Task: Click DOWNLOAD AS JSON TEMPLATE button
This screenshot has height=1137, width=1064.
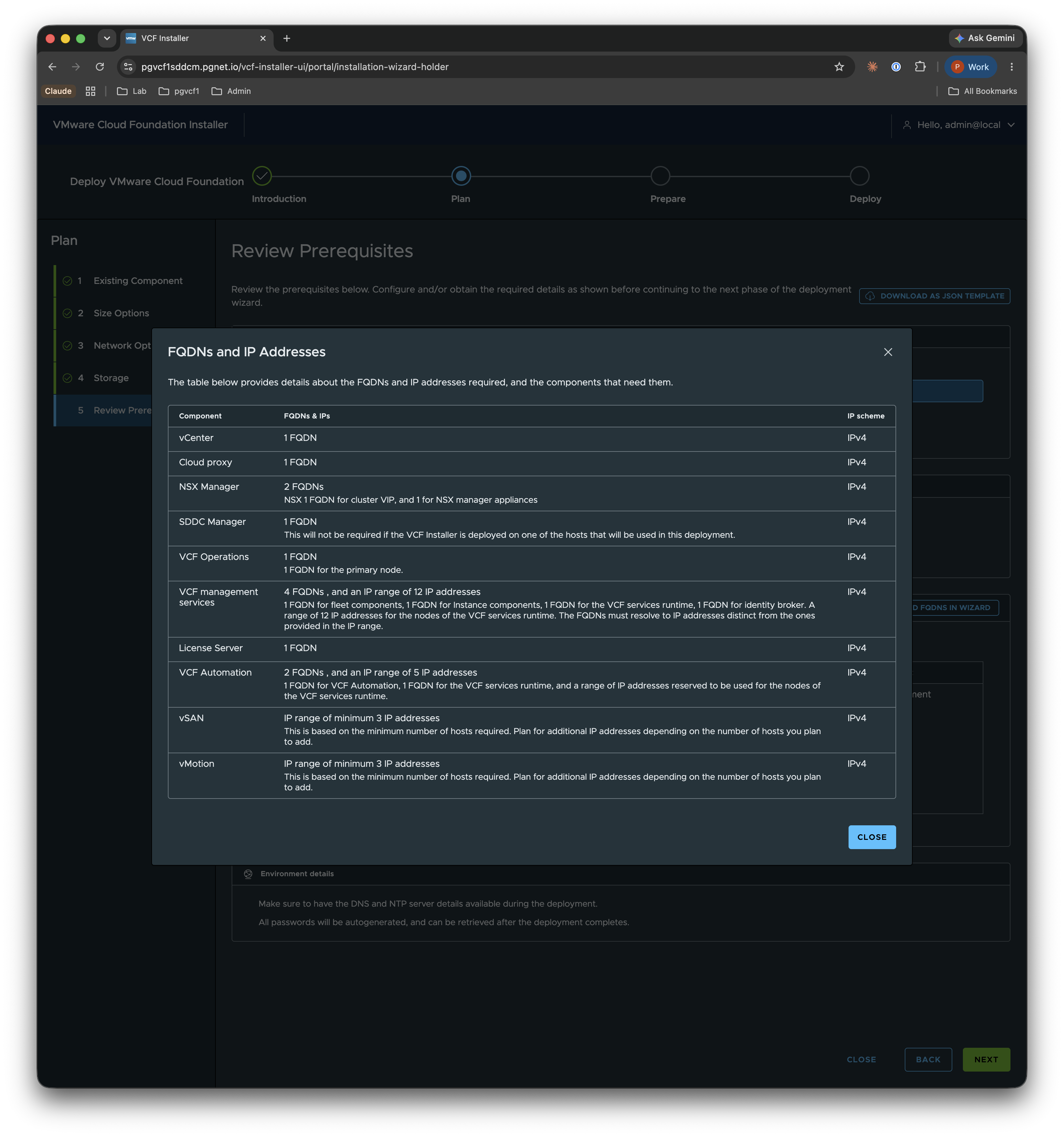Action: [934, 296]
